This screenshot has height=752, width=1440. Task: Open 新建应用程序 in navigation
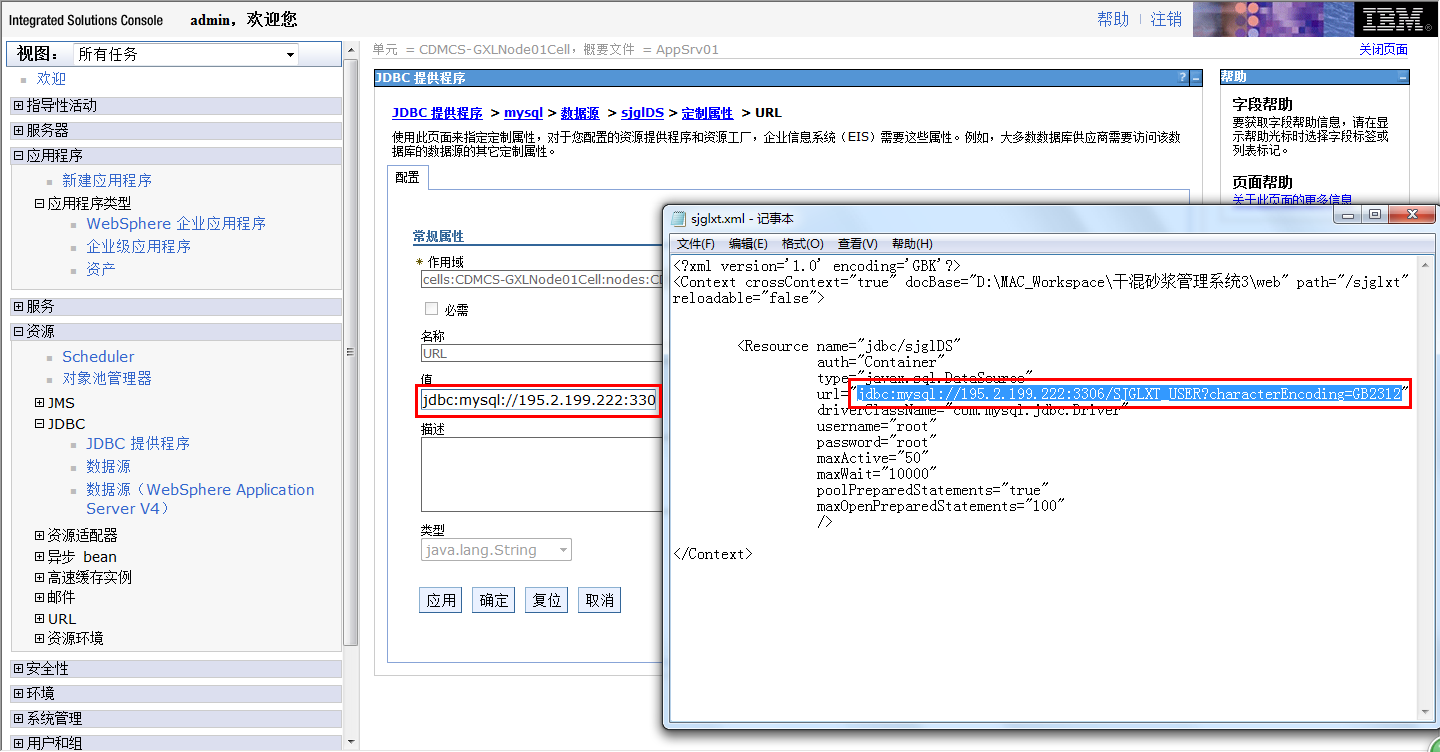[107, 181]
